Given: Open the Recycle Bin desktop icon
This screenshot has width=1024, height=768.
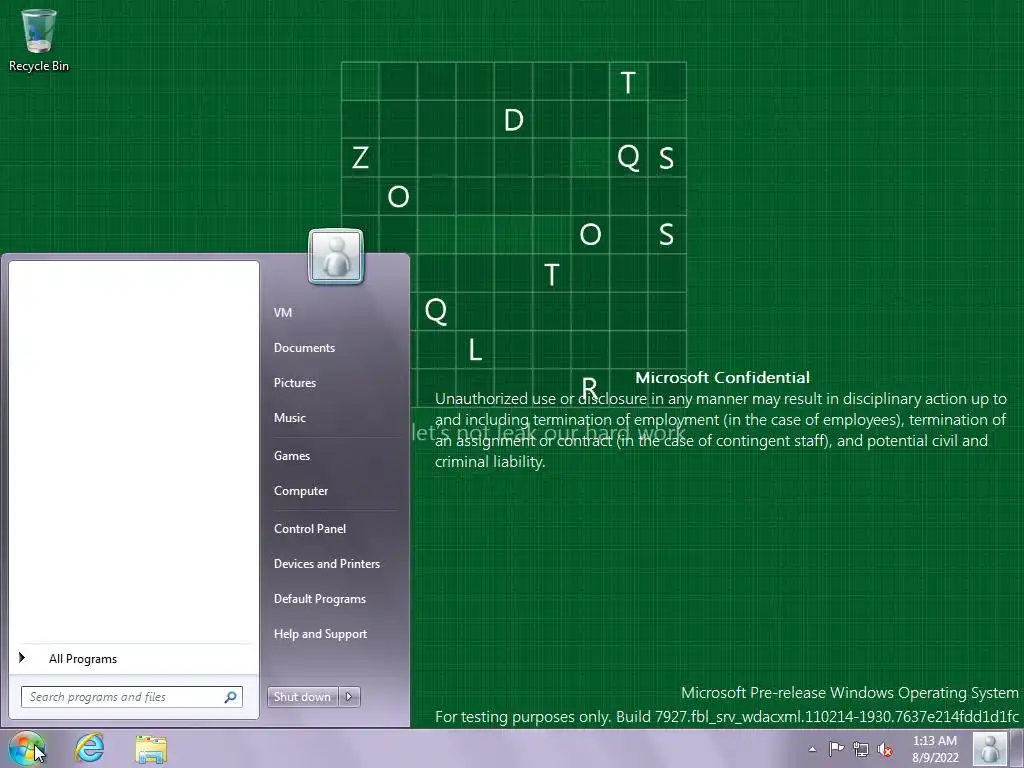Looking at the screenshot, I should 39,40.
